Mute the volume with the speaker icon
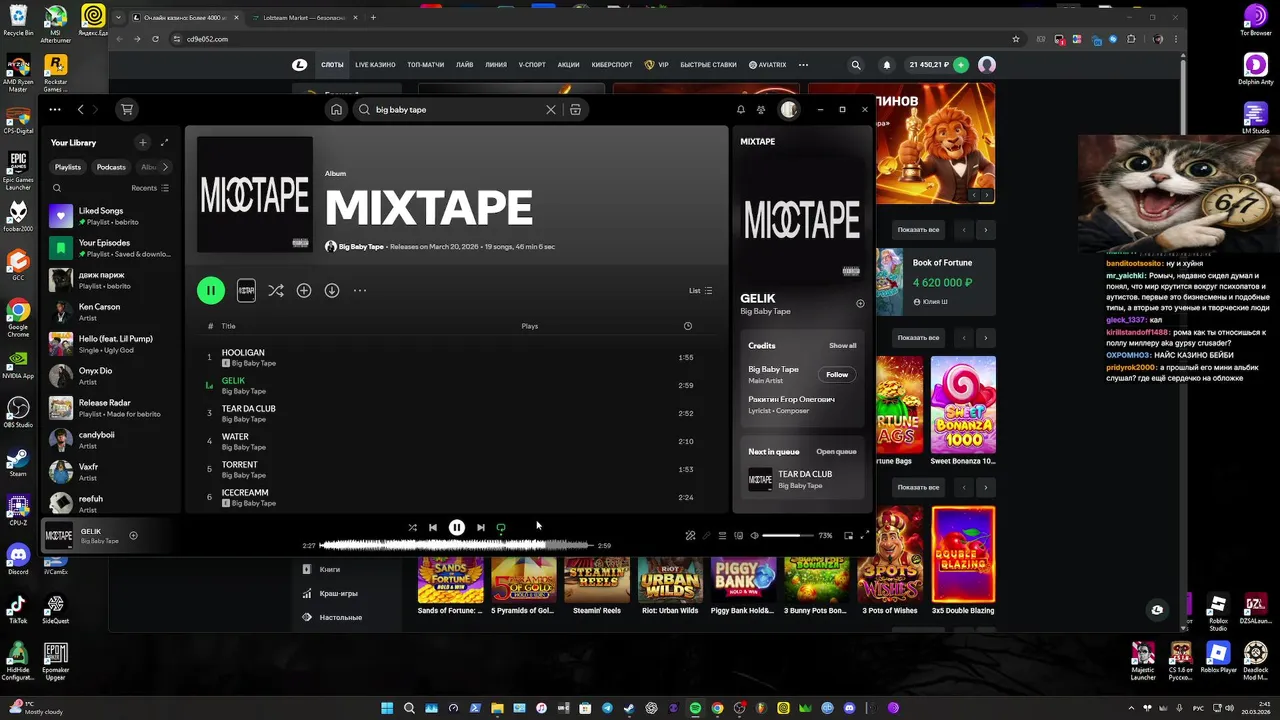 754,536
